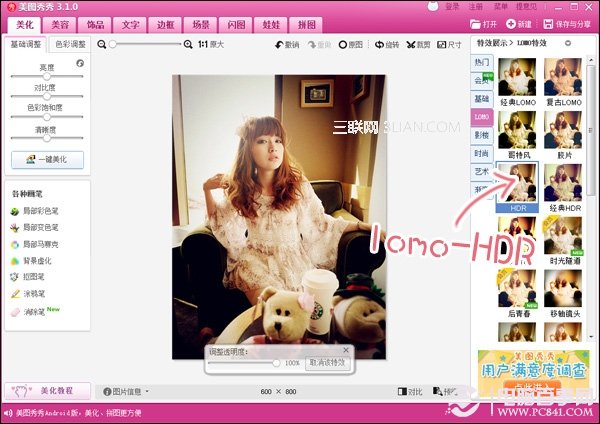Click the 保存与分享 disk icon
This screenshot has height=424, width=600.
(548, 24)
